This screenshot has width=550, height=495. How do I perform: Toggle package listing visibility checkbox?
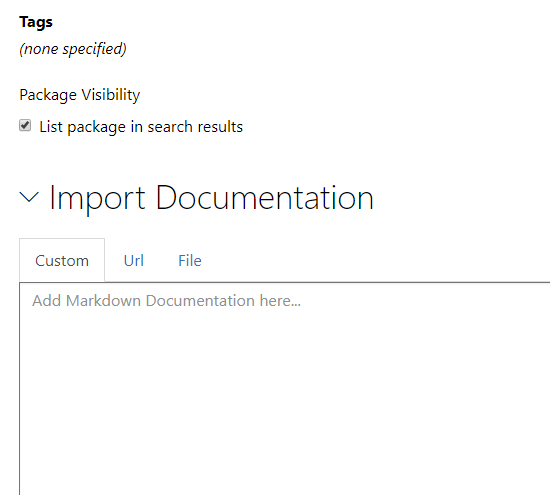point(25,126)
